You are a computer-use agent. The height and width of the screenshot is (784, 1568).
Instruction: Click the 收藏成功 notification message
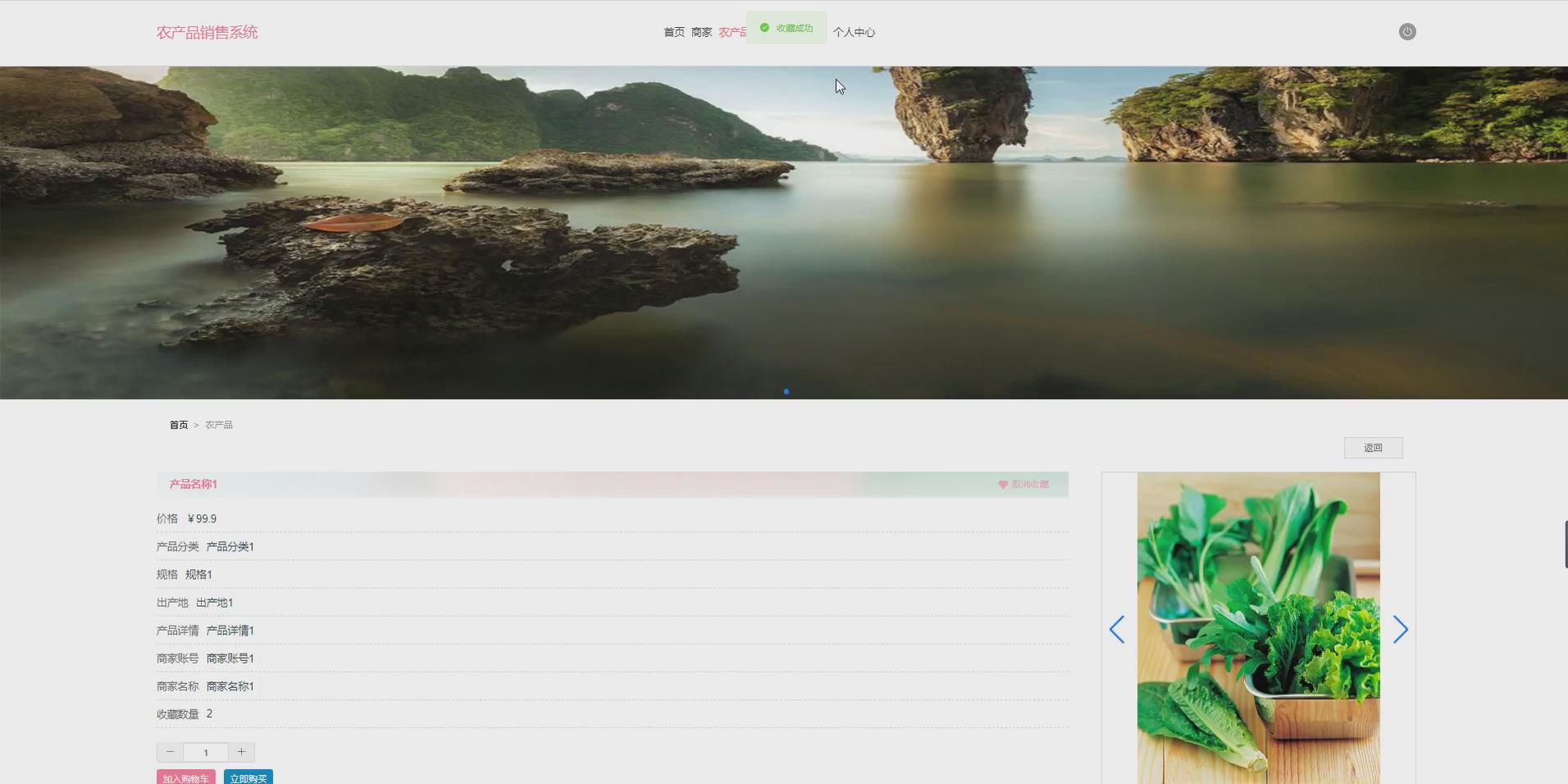click(x=786, y=28)
